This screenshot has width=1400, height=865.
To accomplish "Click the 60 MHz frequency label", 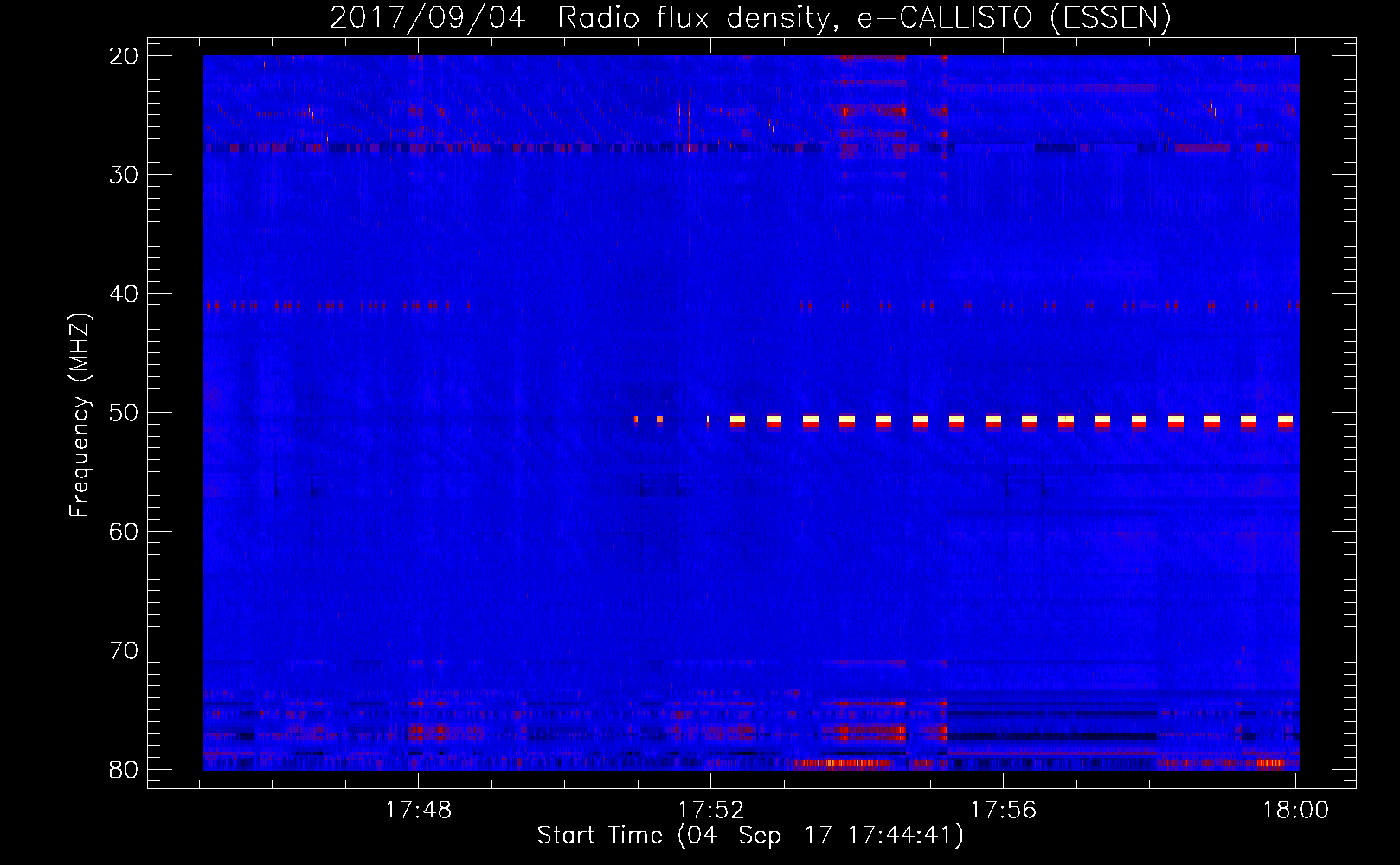I will click(124, 531).
